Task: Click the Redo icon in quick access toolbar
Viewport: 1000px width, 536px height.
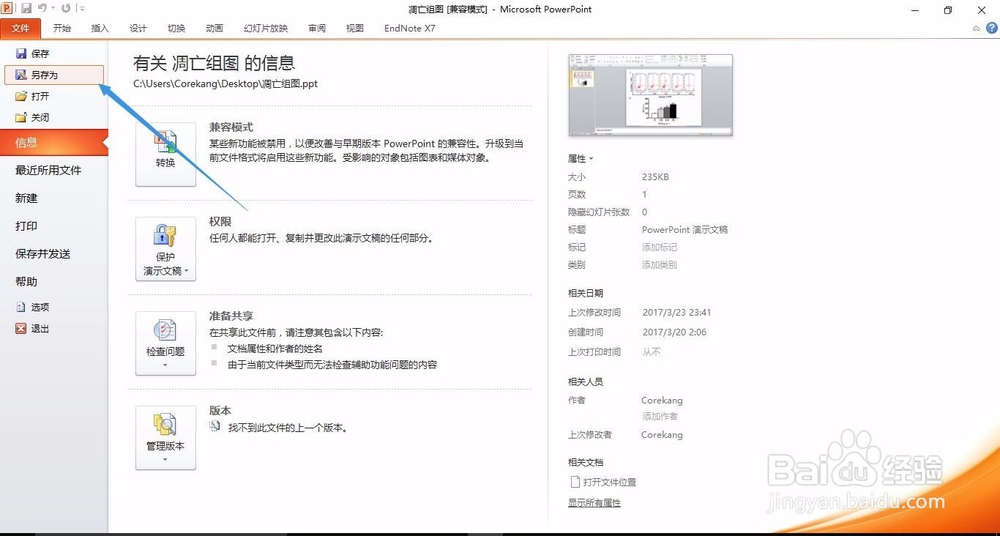Action: 66,8
